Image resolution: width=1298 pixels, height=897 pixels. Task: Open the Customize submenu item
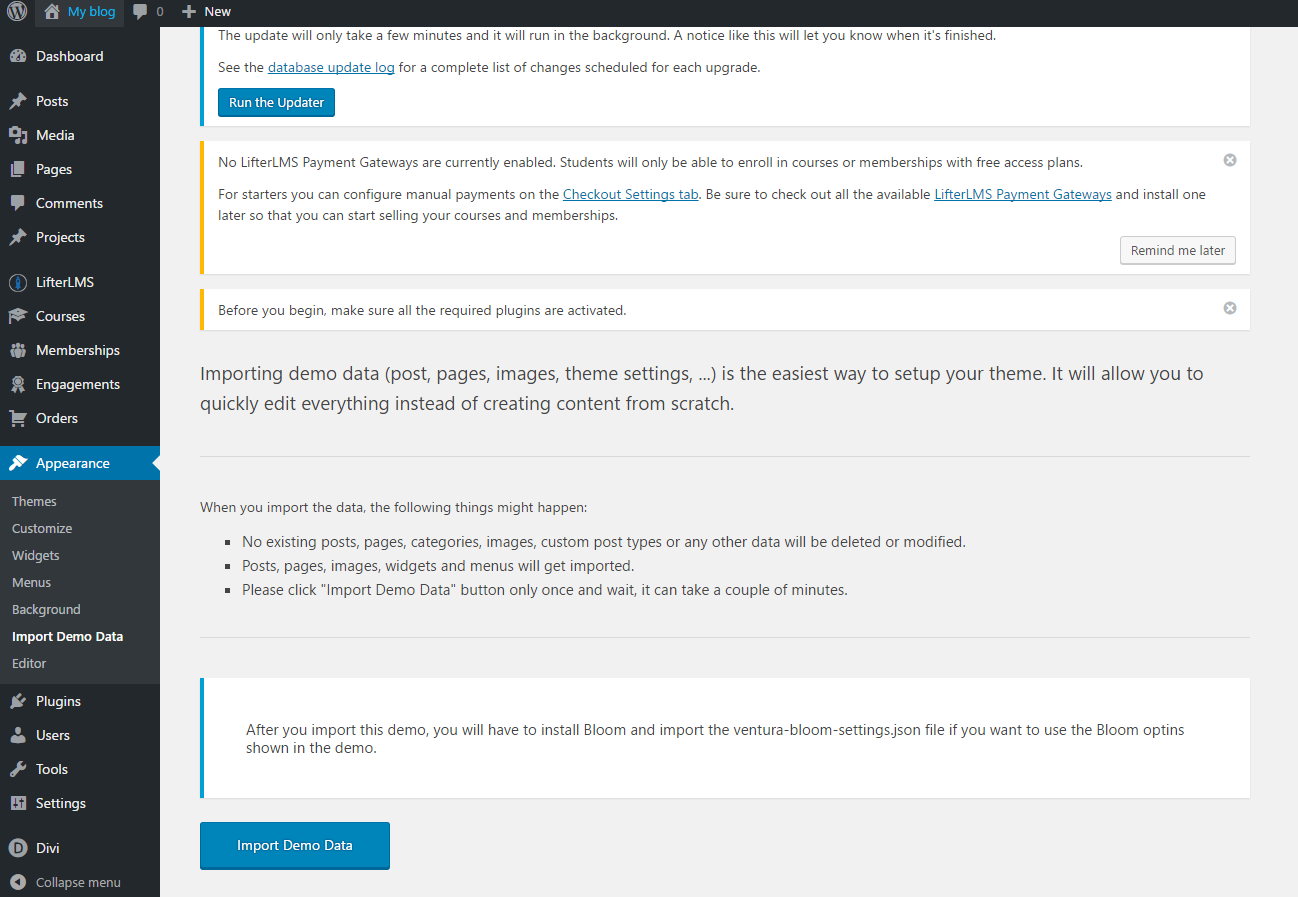[42, 528]
